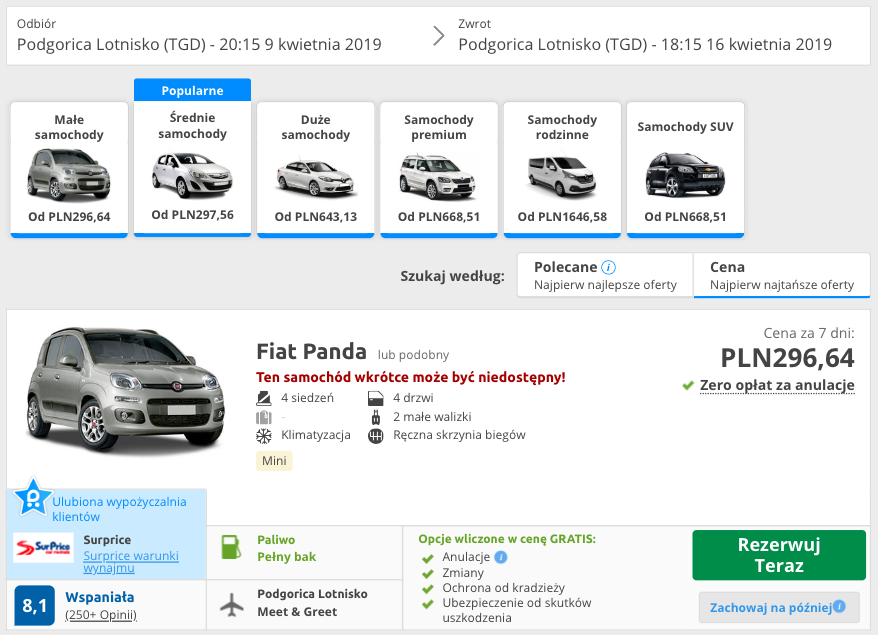Click the airplane pickup location icon

tap(231, 604)
